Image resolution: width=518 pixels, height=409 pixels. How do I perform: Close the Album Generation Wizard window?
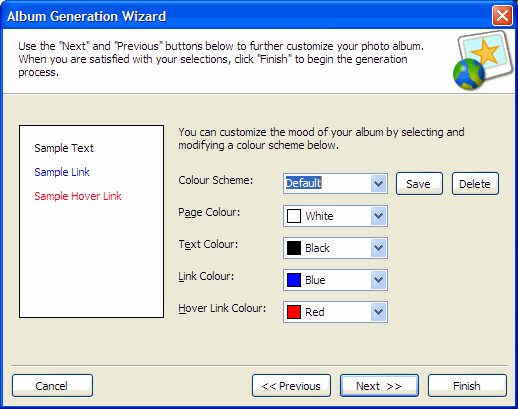[502, 16]
